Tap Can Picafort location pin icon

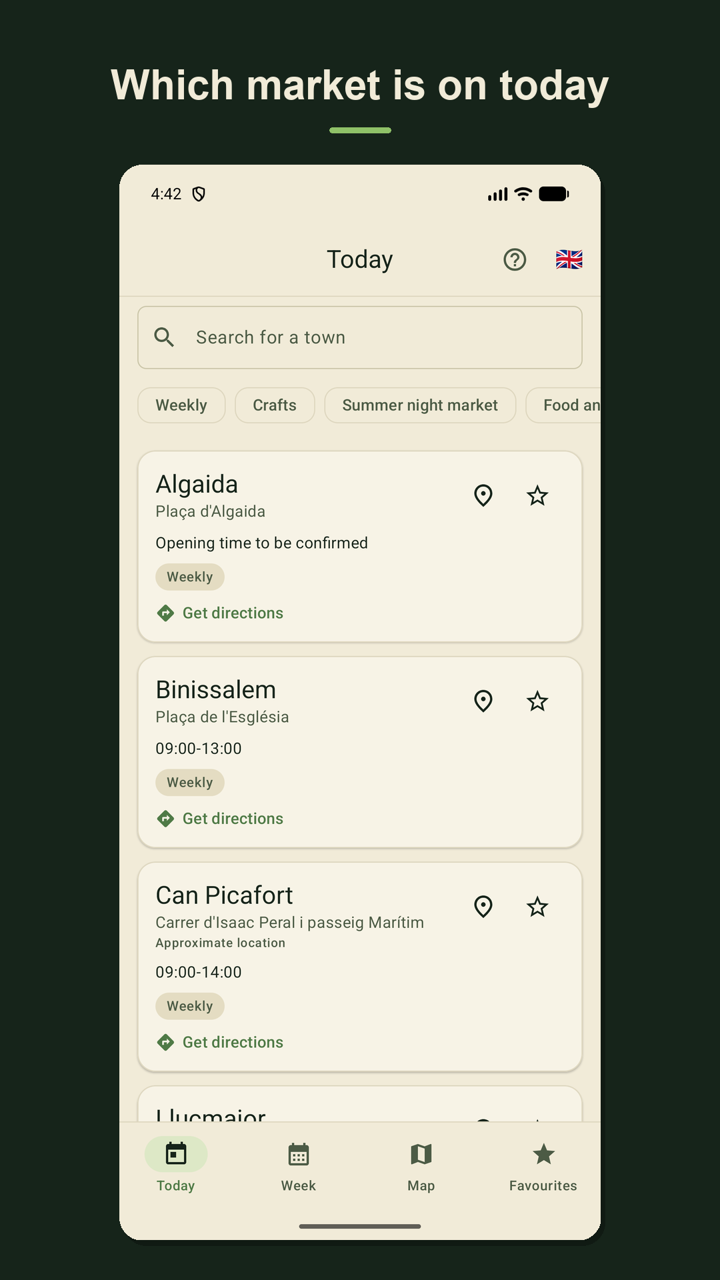point(483,906)
